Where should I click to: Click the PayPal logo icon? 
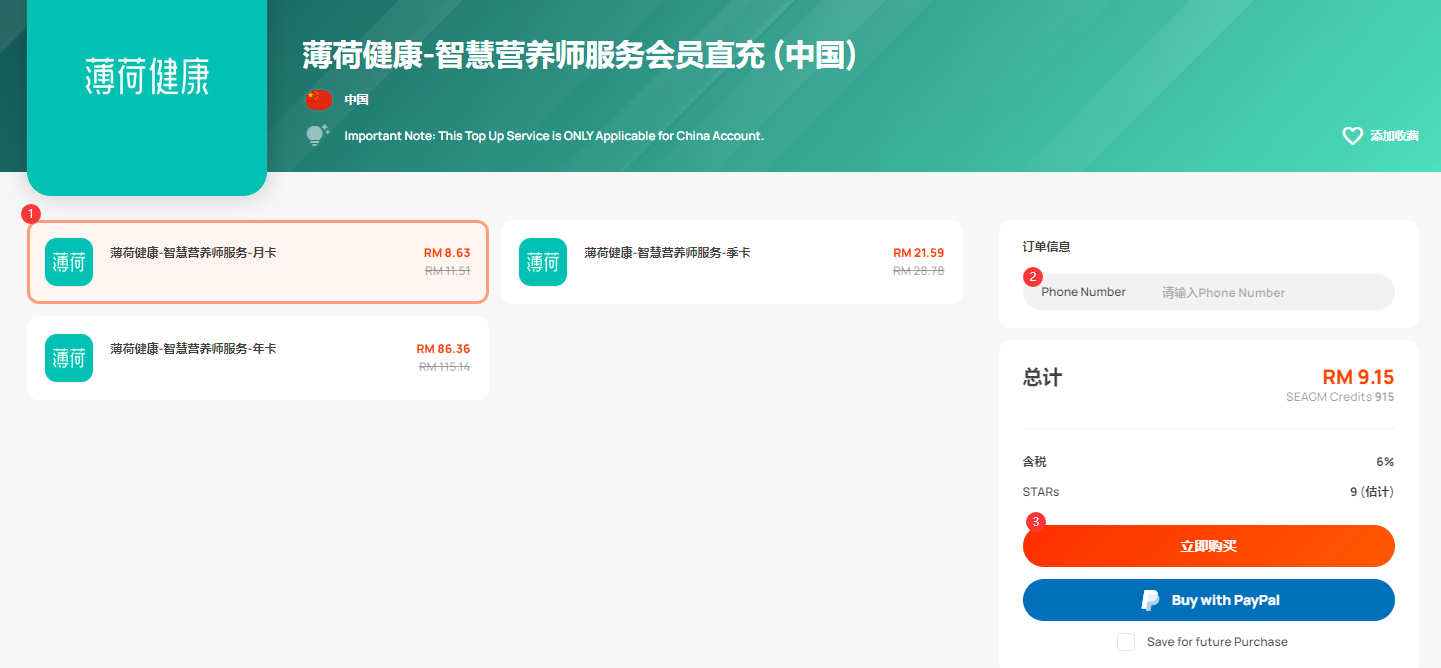coord(1151,600)
